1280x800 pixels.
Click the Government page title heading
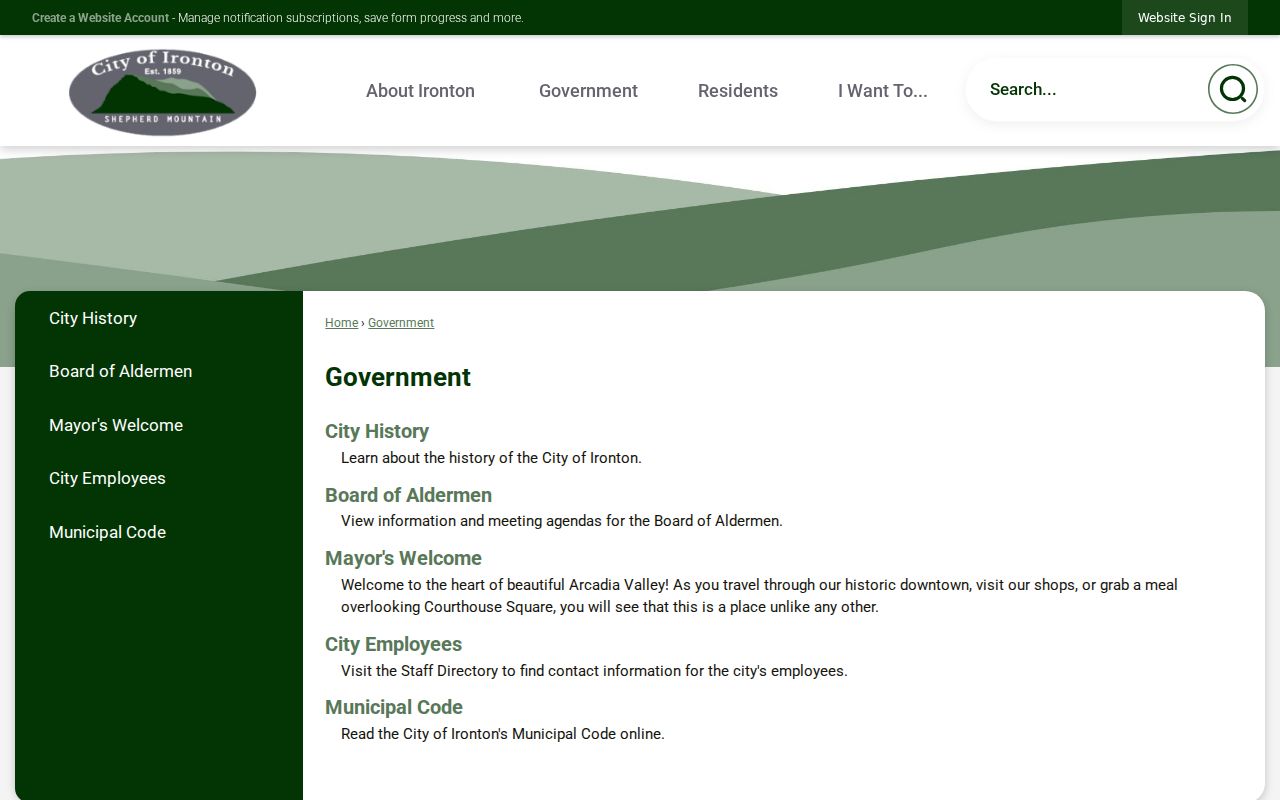[x=398, y=377]
